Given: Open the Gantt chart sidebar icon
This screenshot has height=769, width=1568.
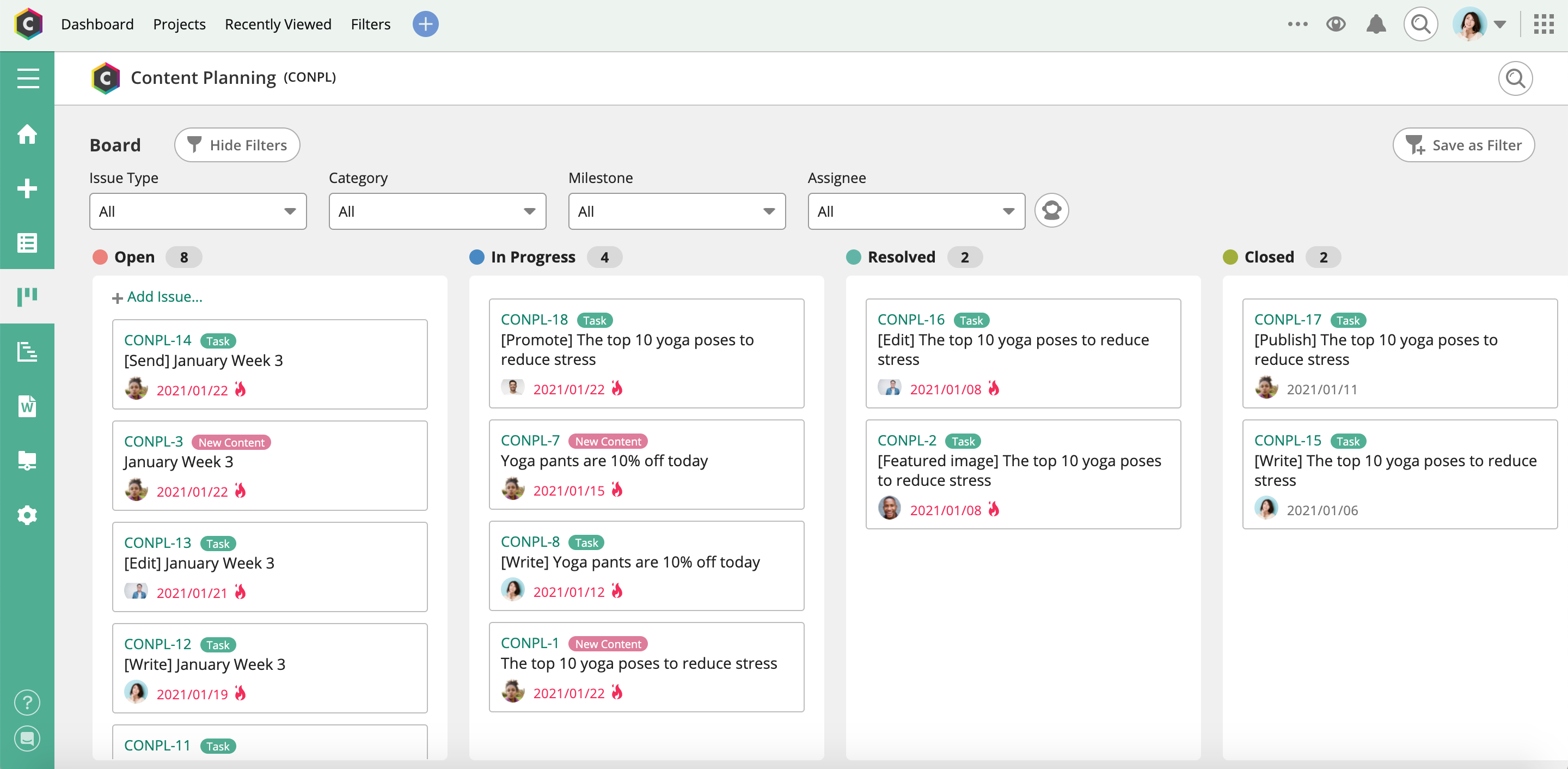Looking at the screenshot, I should pos(27,351).
